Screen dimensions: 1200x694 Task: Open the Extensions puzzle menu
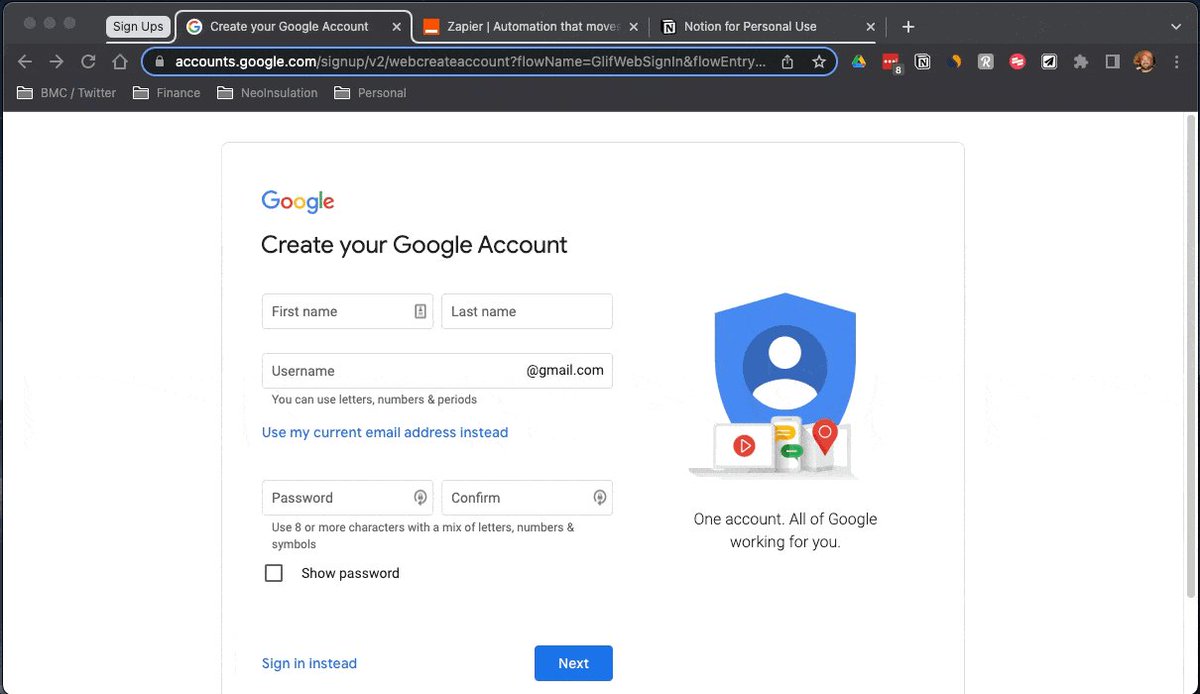pyautogui.click(x=1080, y=62)
